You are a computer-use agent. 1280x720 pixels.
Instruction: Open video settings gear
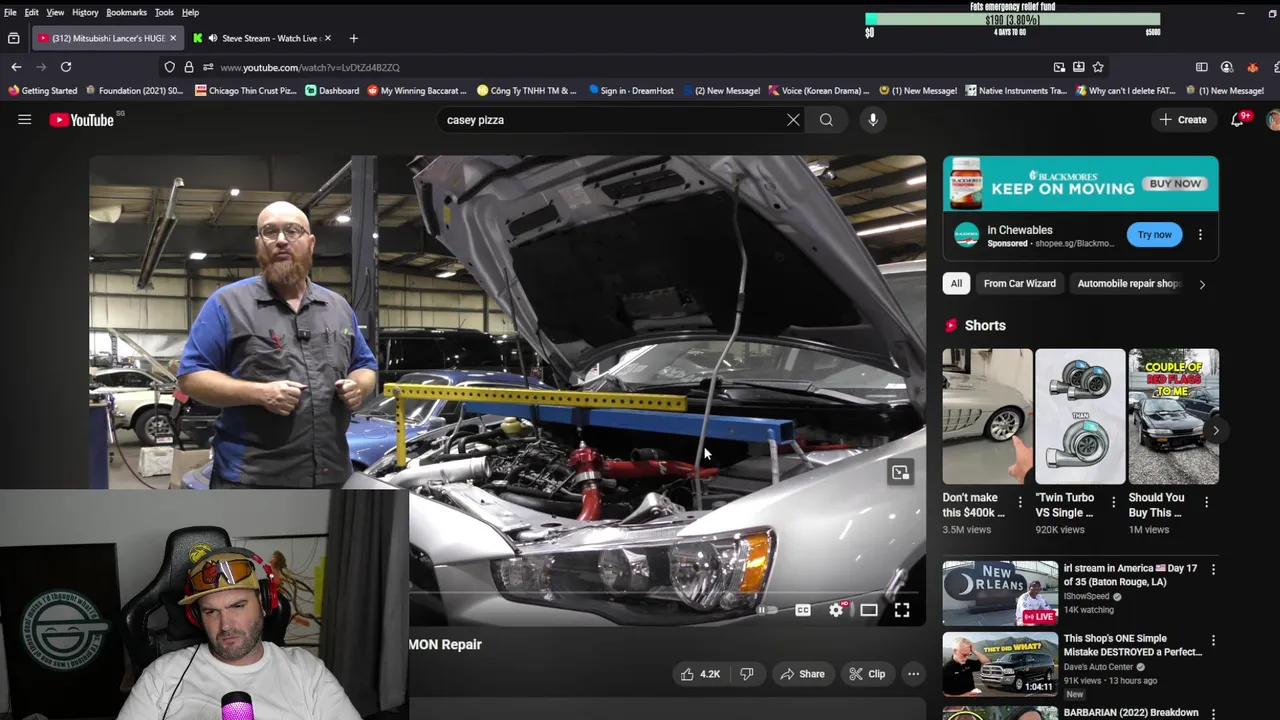click(837, 610)
